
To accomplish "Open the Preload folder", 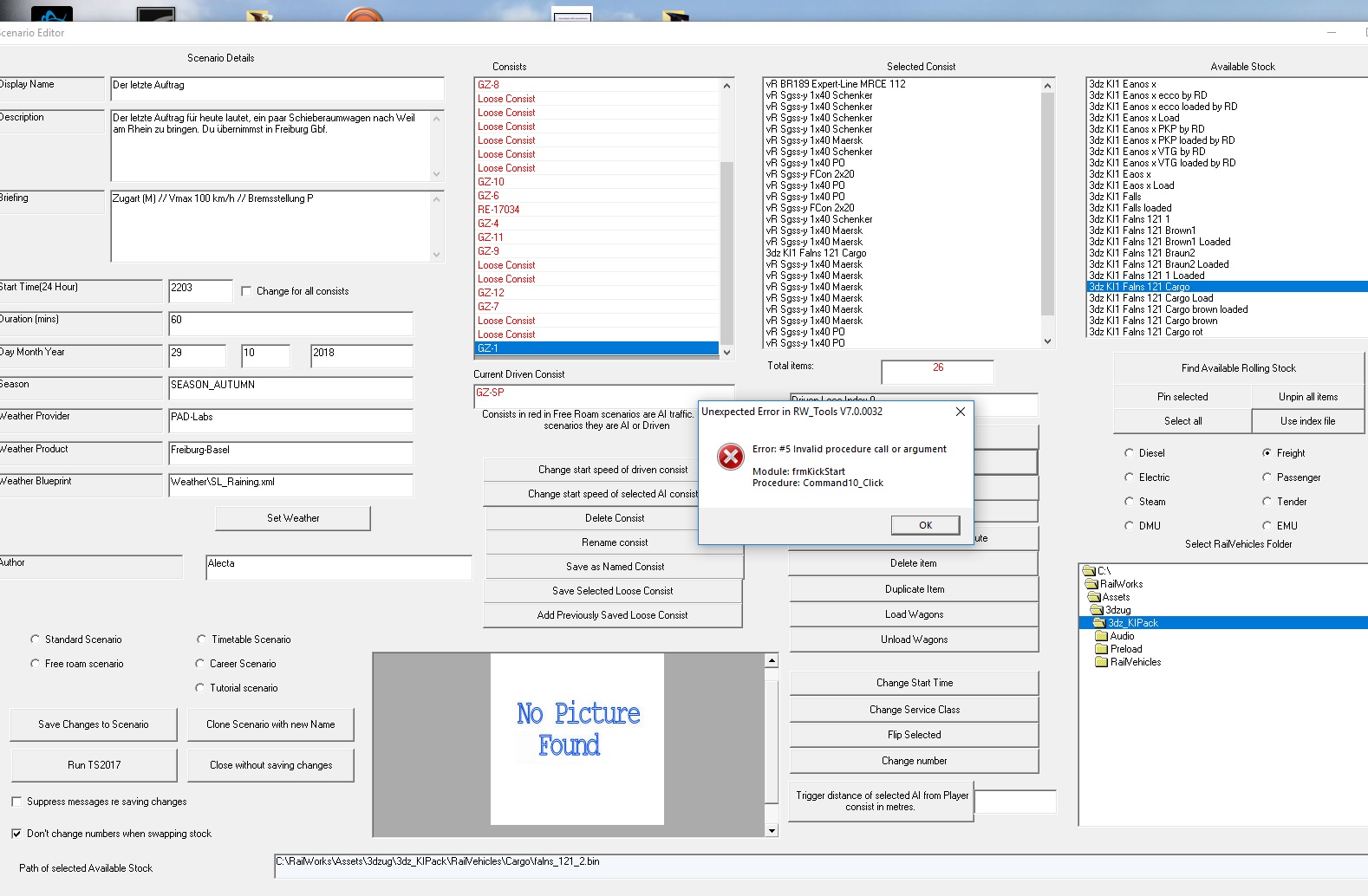I will pos(1125,649).
